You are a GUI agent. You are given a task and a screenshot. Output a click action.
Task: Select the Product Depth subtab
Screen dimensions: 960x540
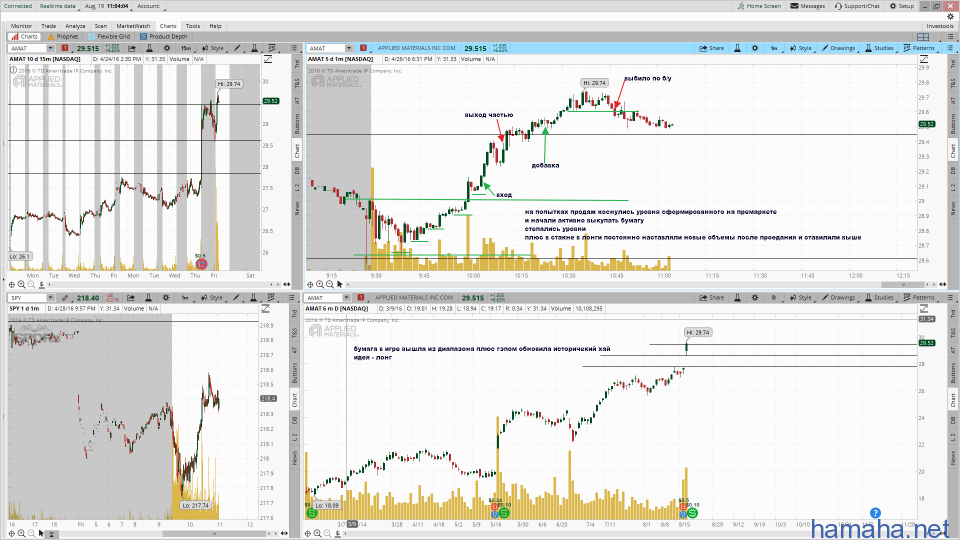[x=163, y=37]
